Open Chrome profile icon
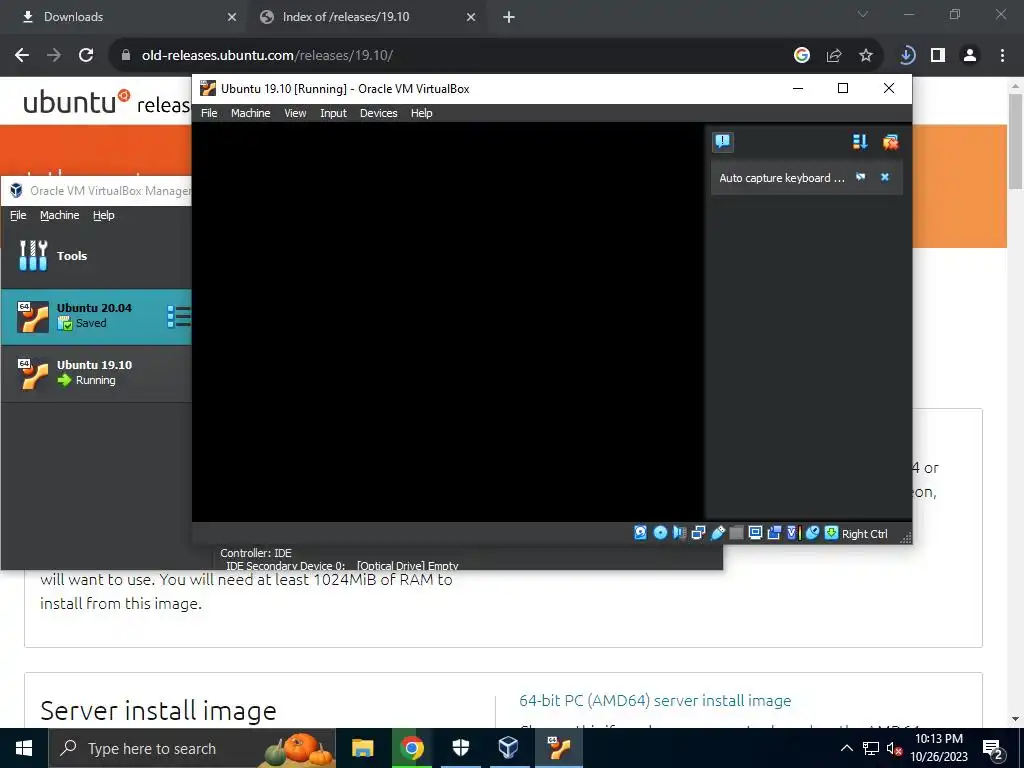 pos(970,56)
